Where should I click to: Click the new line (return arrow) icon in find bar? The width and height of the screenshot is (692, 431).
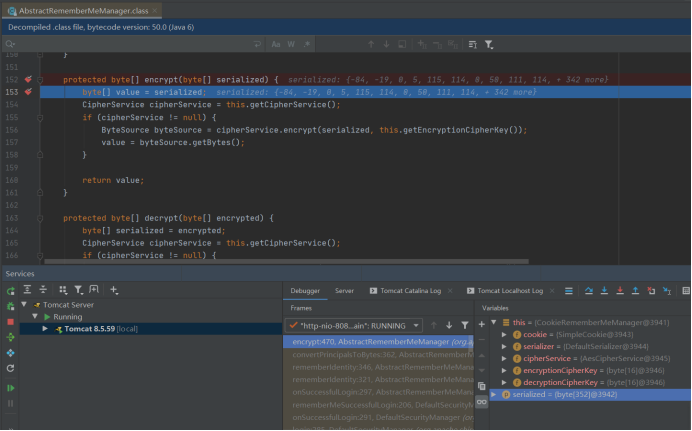click(257, 44)
